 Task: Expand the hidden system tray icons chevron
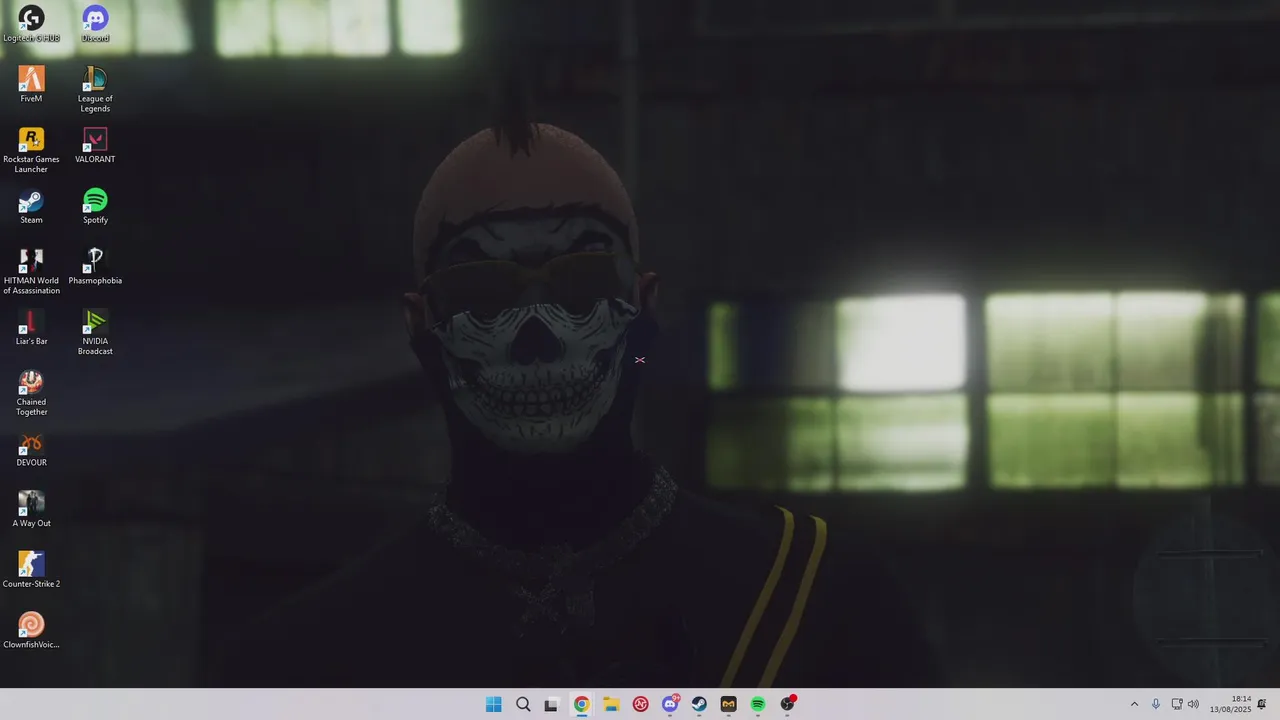1134,704
